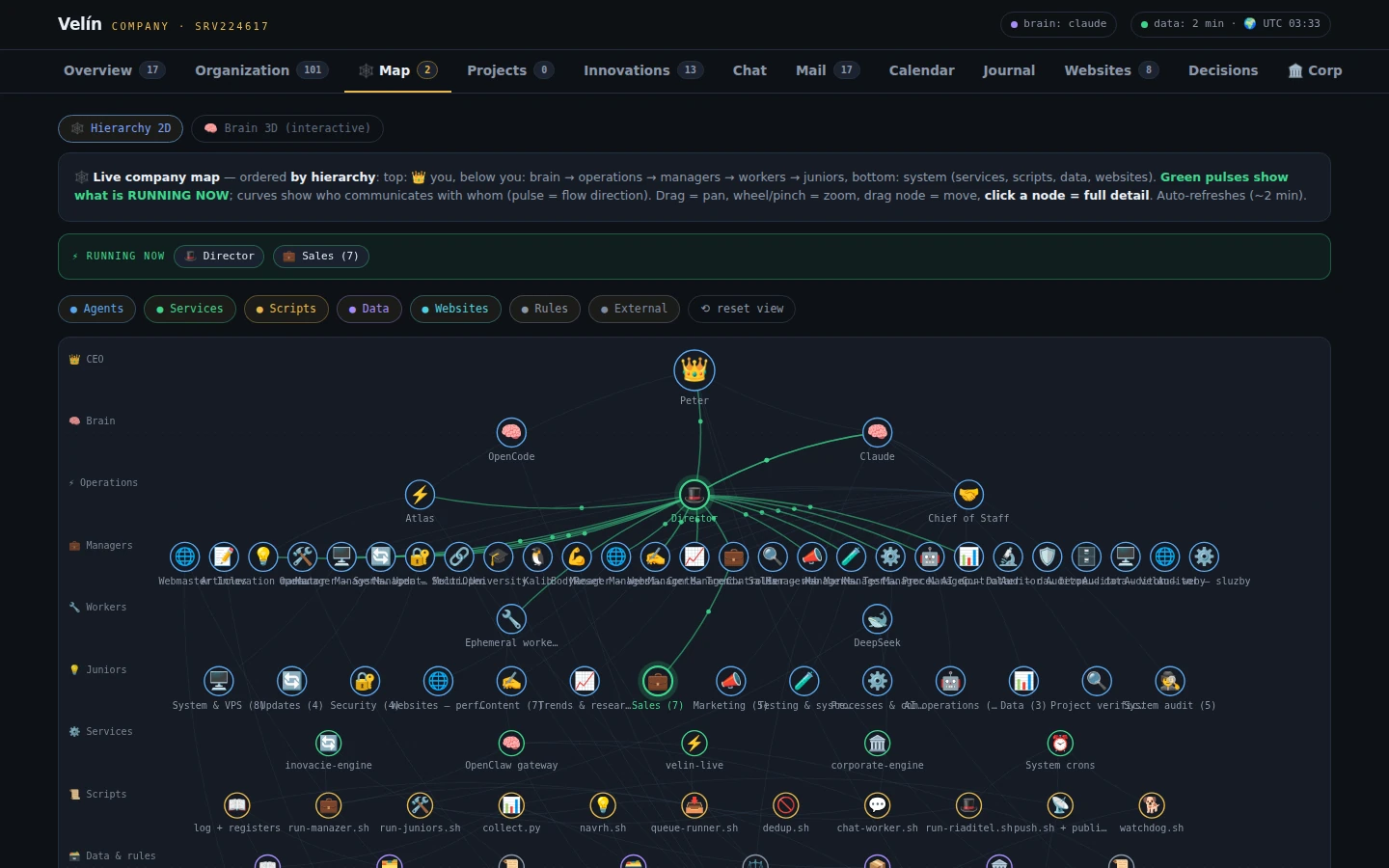The image size is (1389, 868).
Task: Toggle the External filter chip
Action: [x=634, y=309]
